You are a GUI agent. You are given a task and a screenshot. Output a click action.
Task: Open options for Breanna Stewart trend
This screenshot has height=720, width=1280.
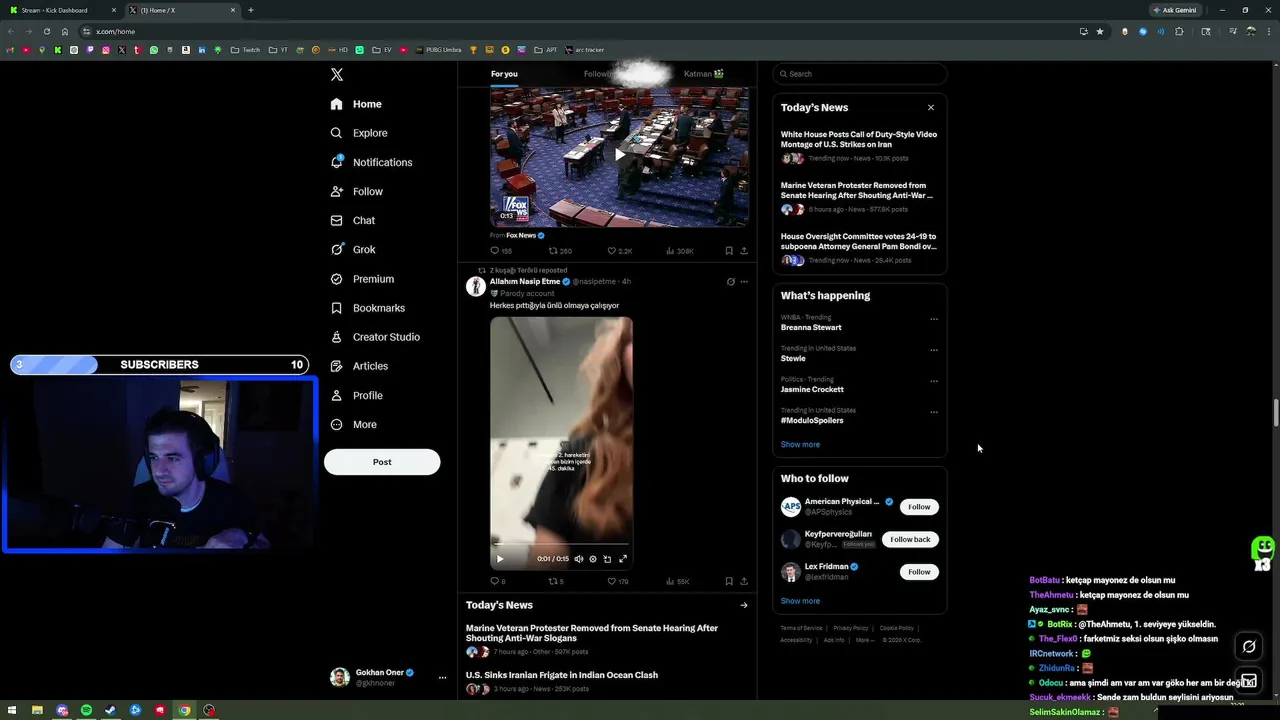pyautogui.click(x=934, y=319)
